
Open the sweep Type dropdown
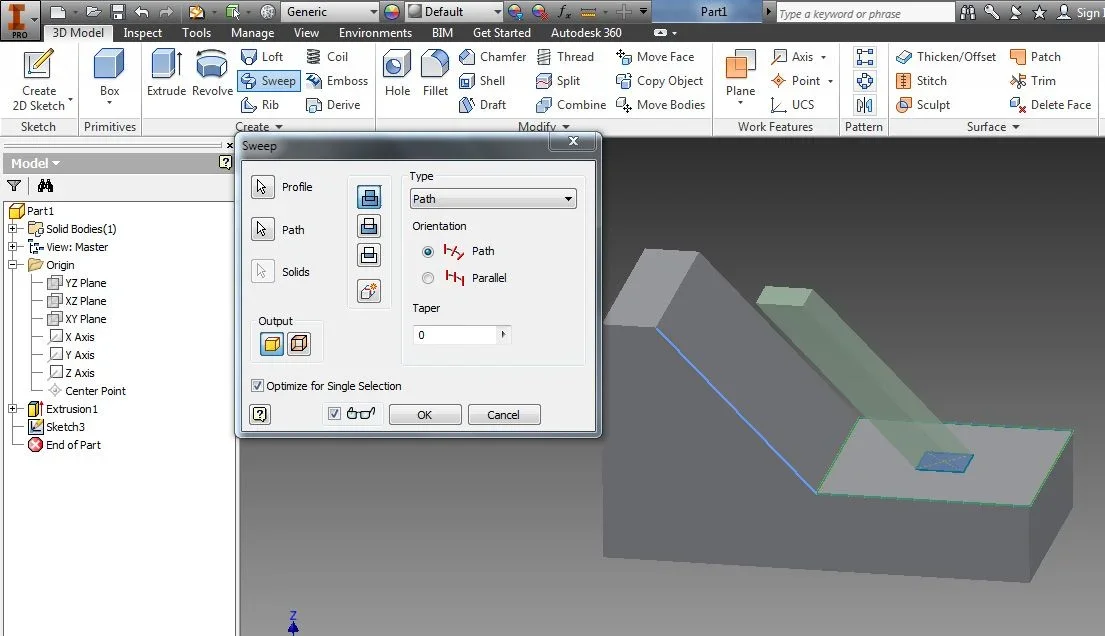(x=493, y=199)
